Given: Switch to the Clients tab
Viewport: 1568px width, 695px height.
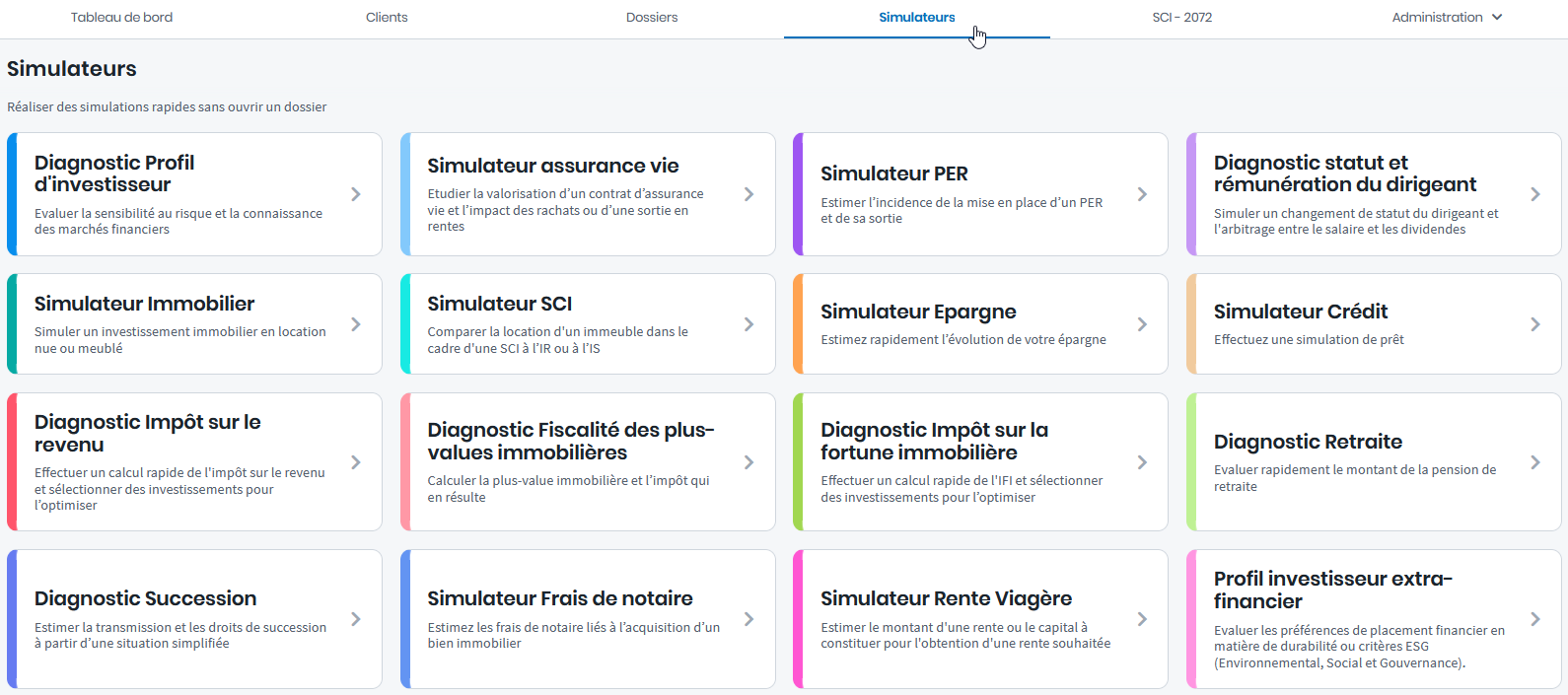Looking at the screenshot, I should 387,18.
